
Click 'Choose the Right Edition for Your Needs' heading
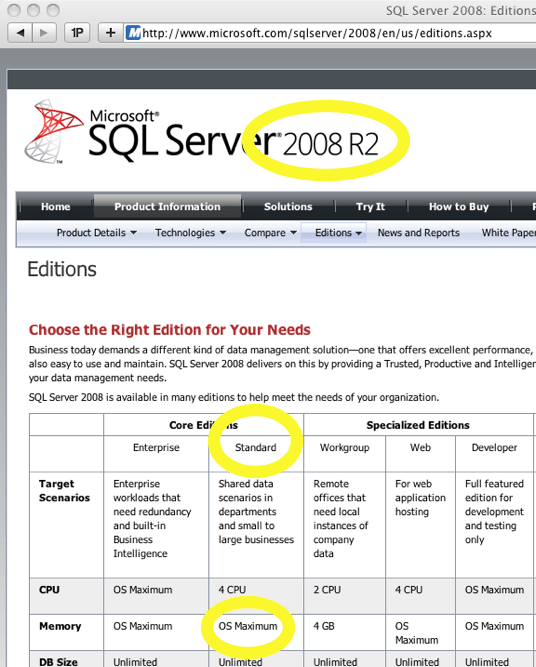(170, 330)
